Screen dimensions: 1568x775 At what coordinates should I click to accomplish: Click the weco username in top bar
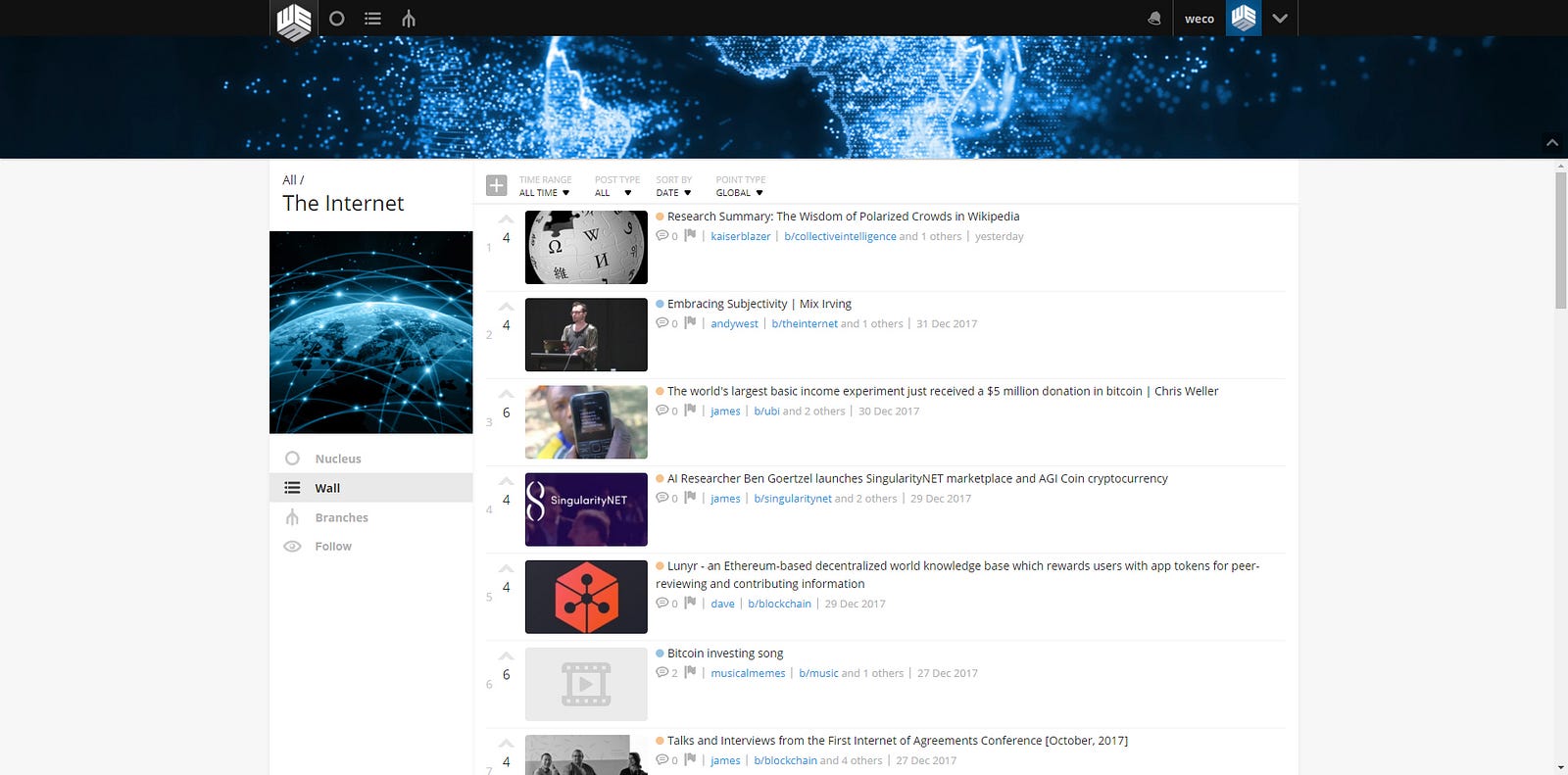pos(1200,19)
